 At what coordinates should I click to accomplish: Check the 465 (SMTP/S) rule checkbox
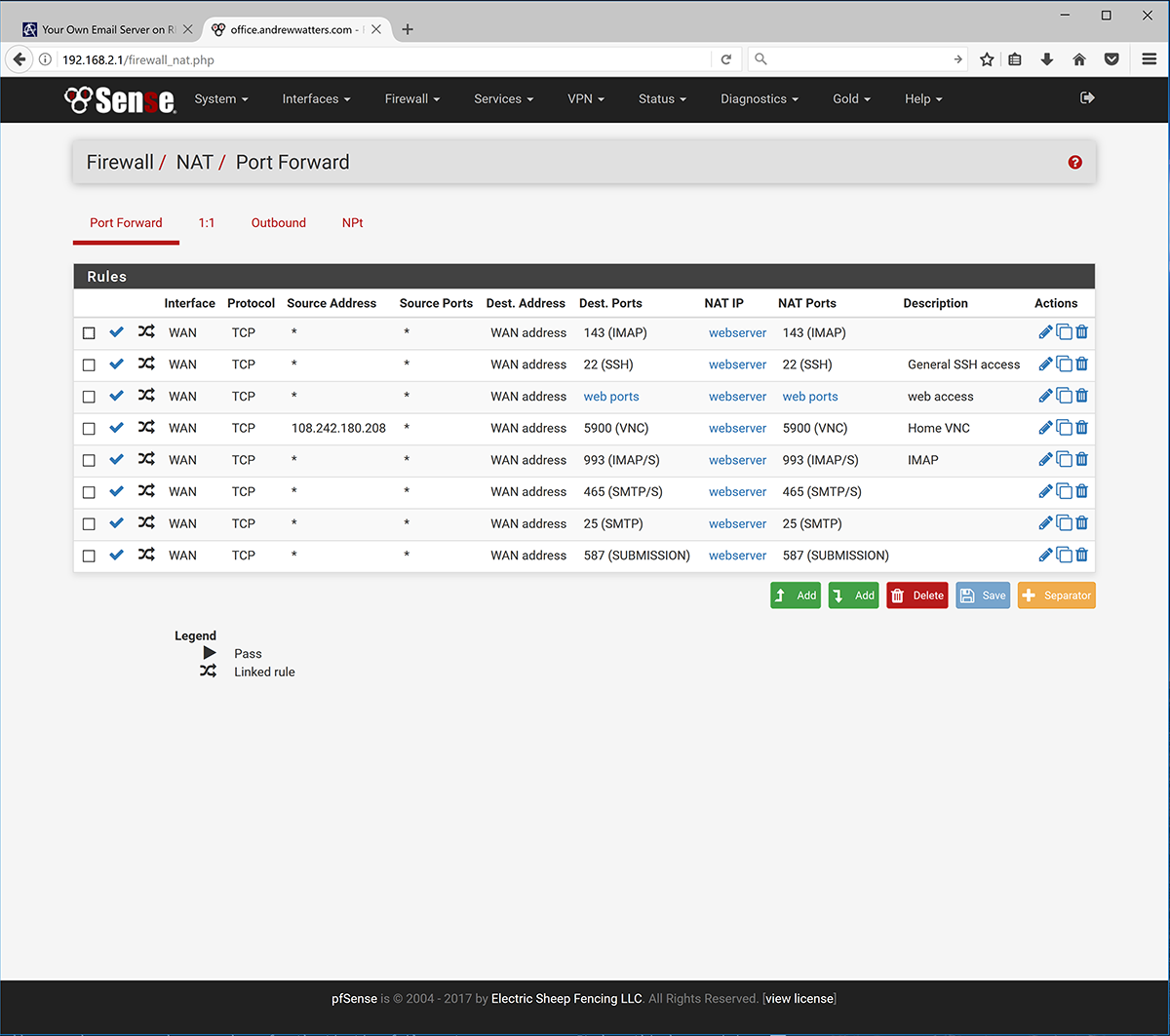pyautogui.click(x=89, y=492)
